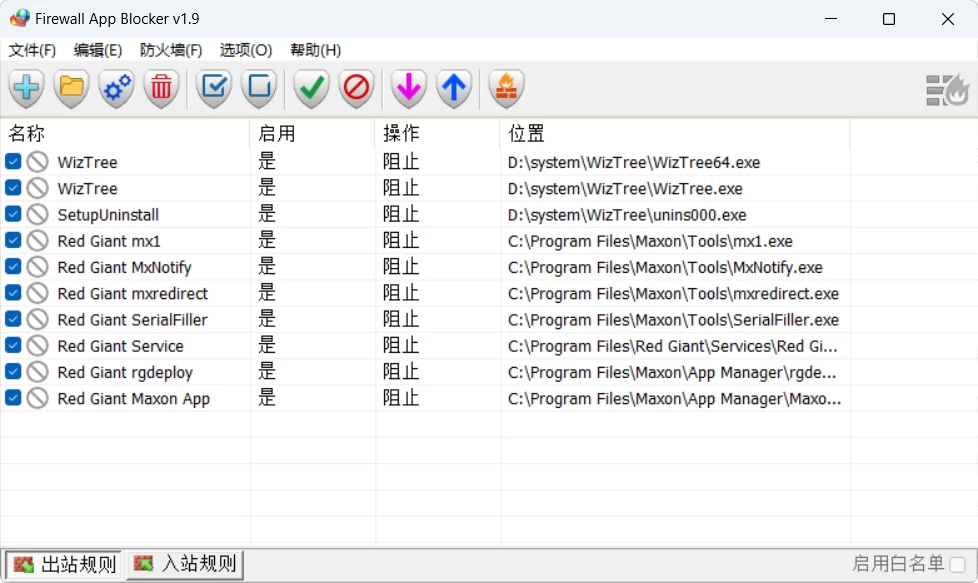Click the block icon beside Red Giant SerialFiller
978x583 pixels.
click(37, 319)
